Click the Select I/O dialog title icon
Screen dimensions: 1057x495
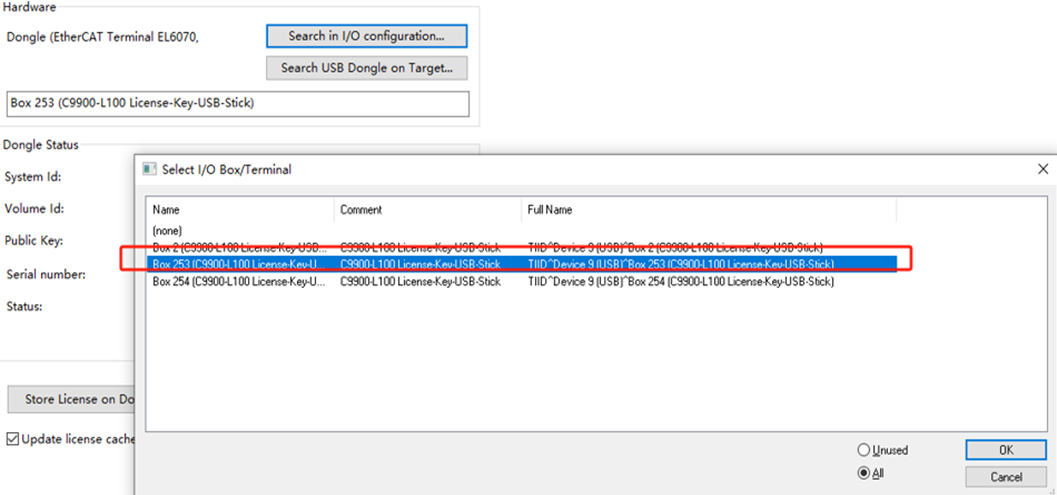click(148, 169)
